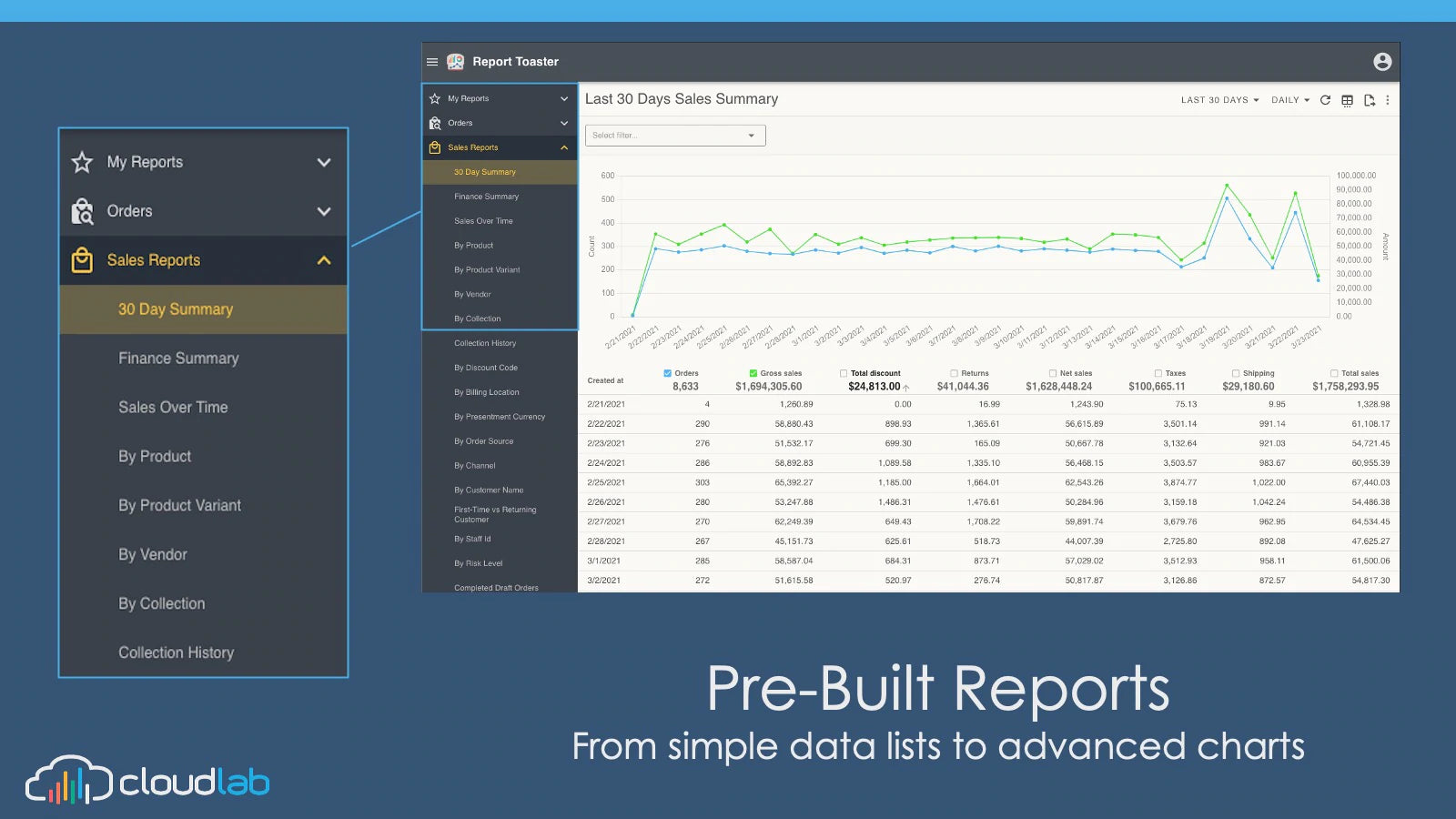This screenshot has width=1456, height=819.
Task: Click the Report Toaster title text
Action: click(x=515, y=62)
